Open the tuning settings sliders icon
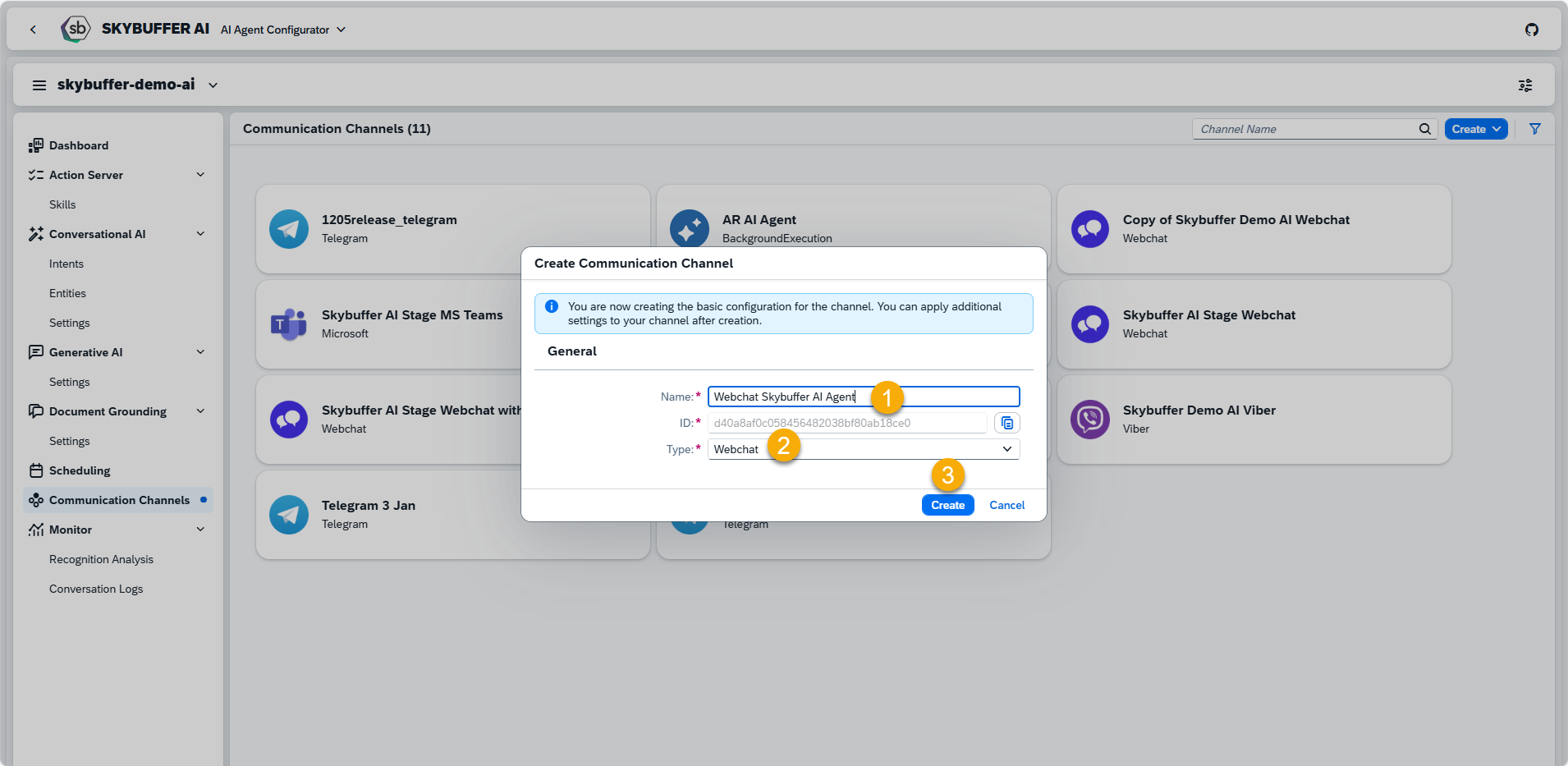Screen dimensions: 1568x766 (1525, 85)
